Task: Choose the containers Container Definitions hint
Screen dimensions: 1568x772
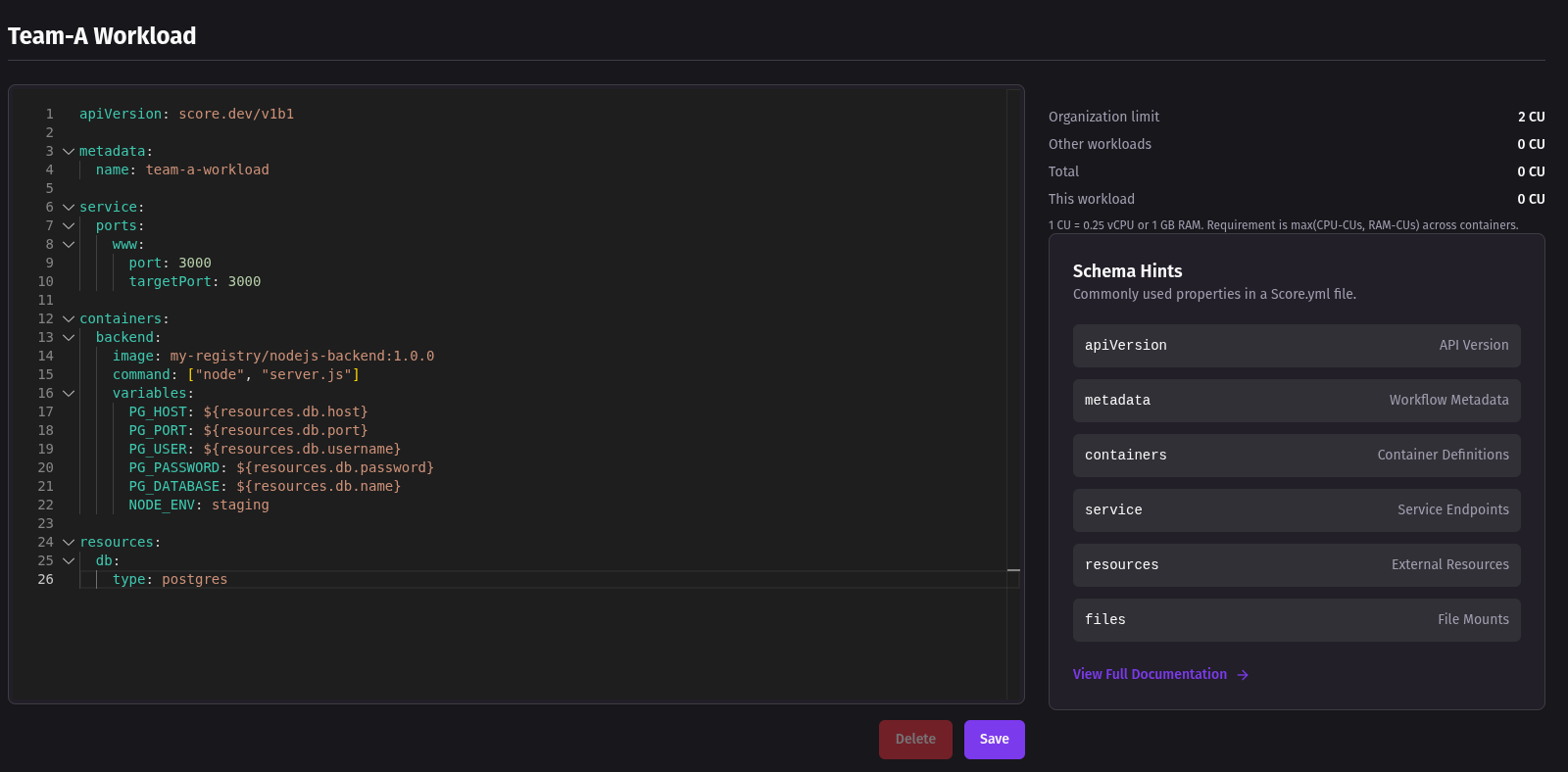Action: (1296, 456)
